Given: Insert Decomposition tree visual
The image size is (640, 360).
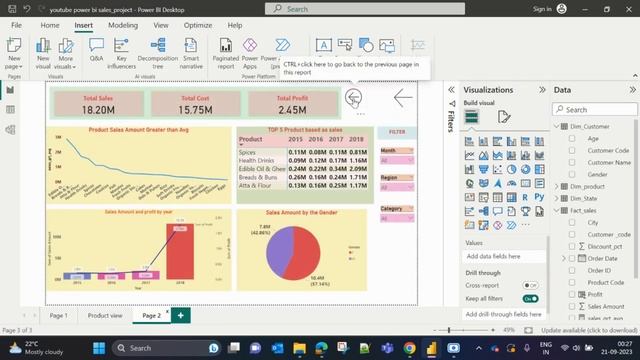Looking at the screenshot, I should point(158,53).
